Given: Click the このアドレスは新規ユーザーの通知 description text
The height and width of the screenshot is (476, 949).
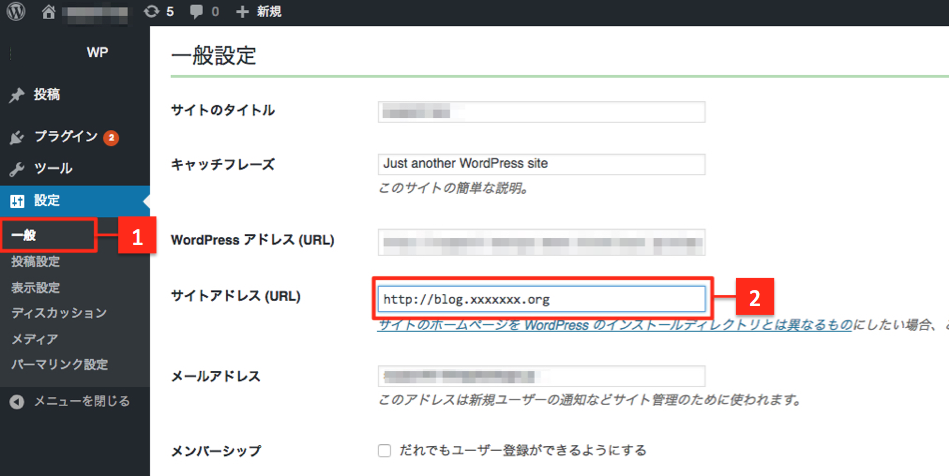Looking at the screenshot, I should [x=590, y=400].
